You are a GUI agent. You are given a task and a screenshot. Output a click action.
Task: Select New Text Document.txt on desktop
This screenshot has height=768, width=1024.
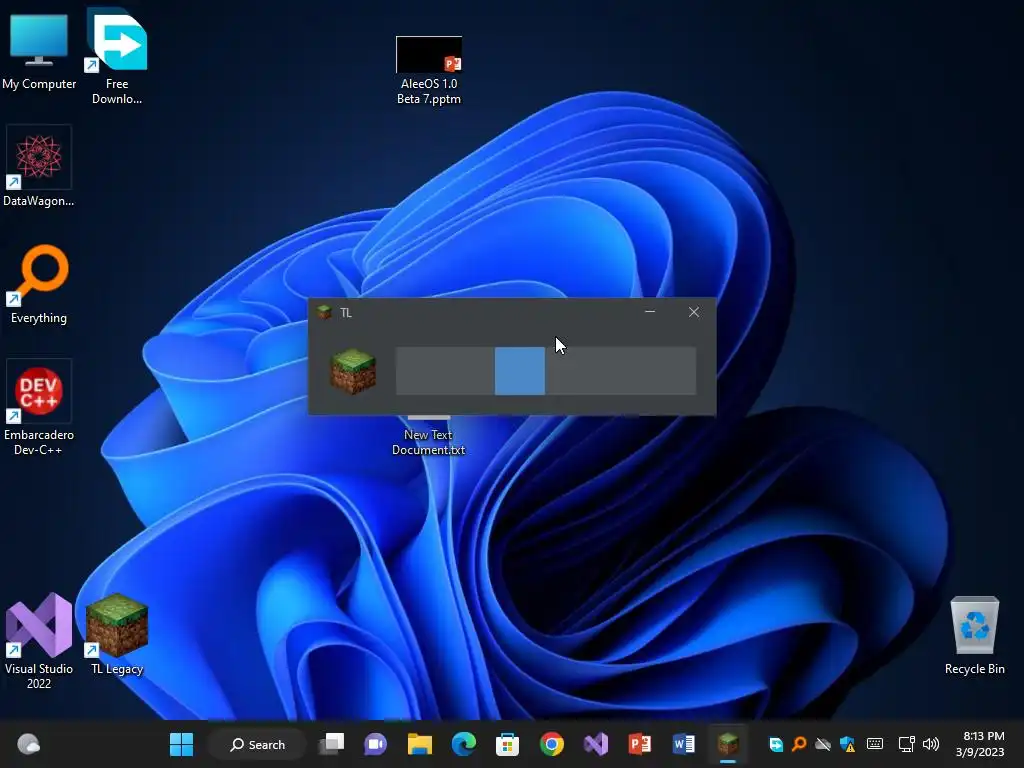pyautogui.click(x=428, y=441)
